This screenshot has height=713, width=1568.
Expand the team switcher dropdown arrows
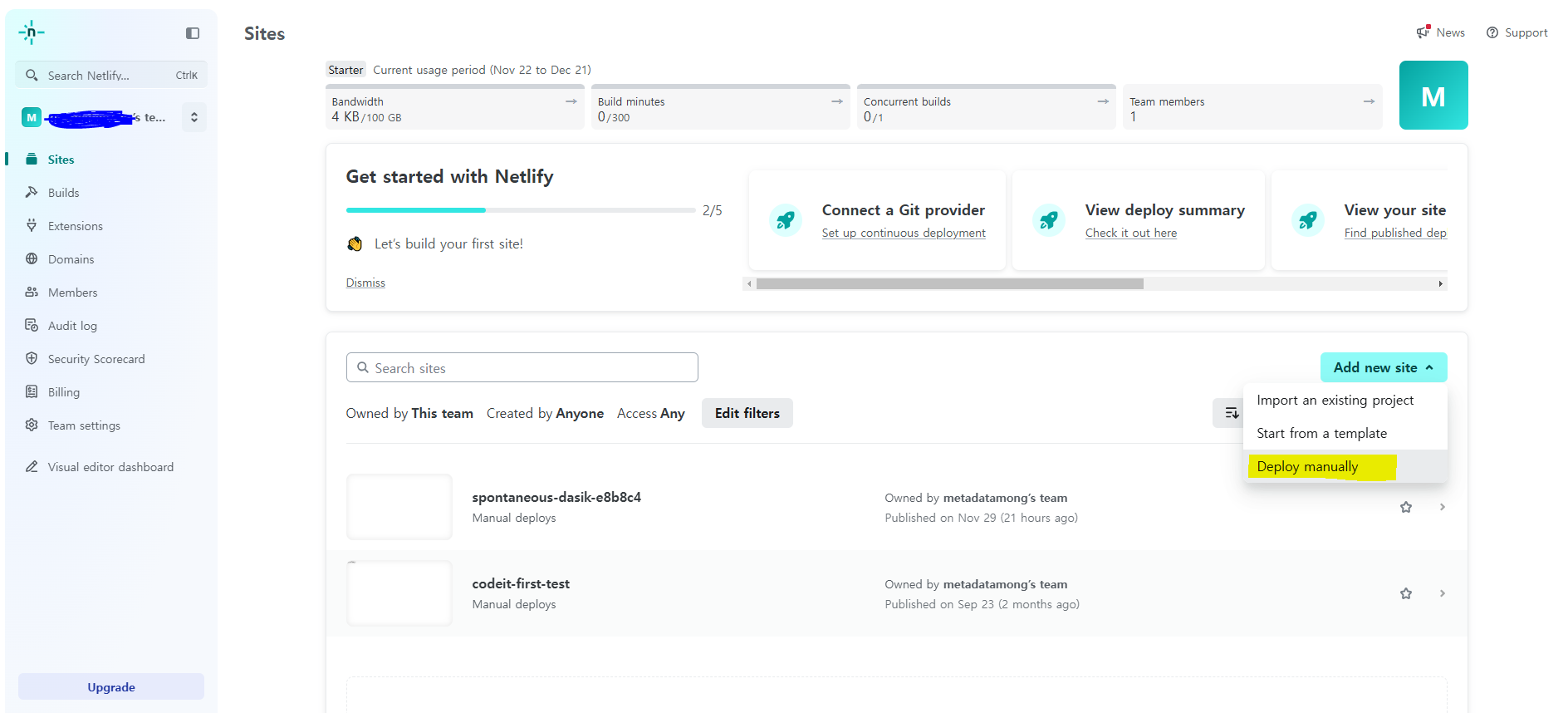click(194, 117)
